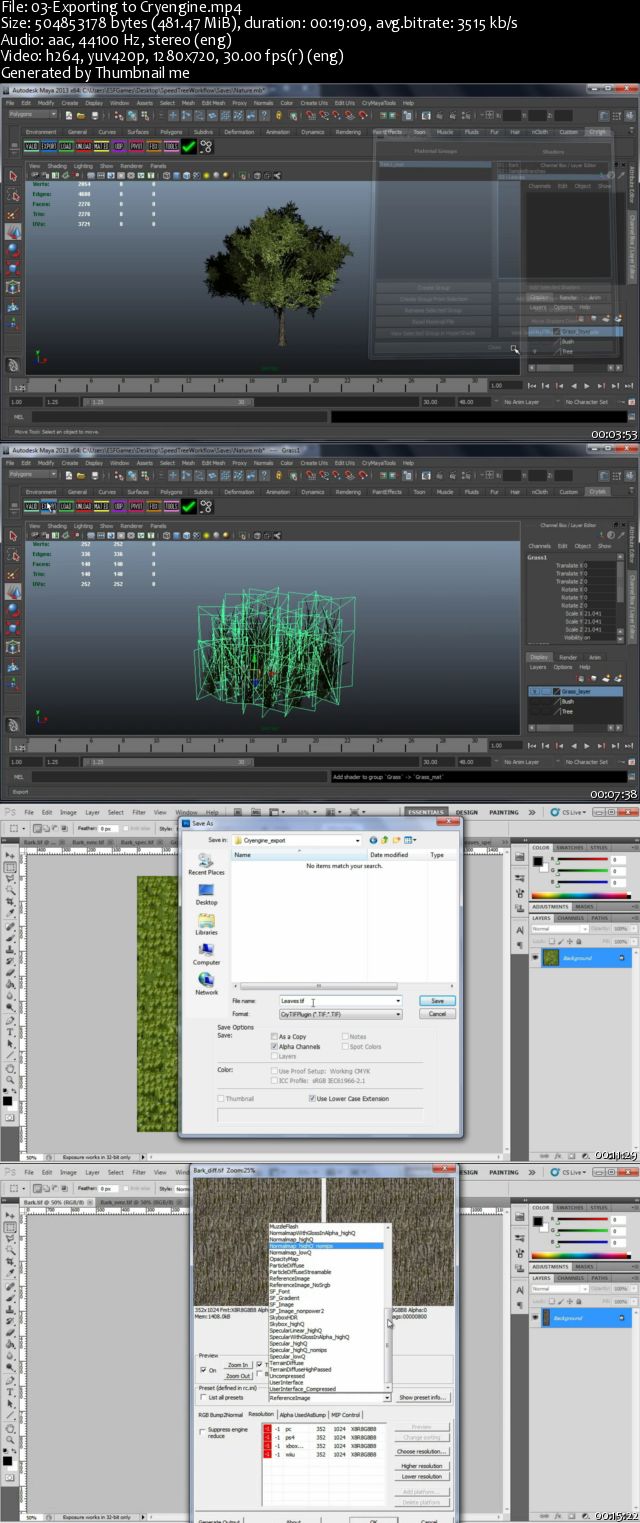This screenshot has width=640, height=1523.
Task: Open CryMayaTools menu in tree frame
Action: point(379,102)
